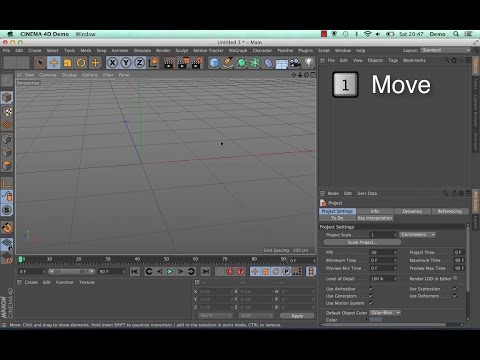Viewport: 480px width, 360px height.
Task: Pick the Rotate tool
Action: [81, 63]
